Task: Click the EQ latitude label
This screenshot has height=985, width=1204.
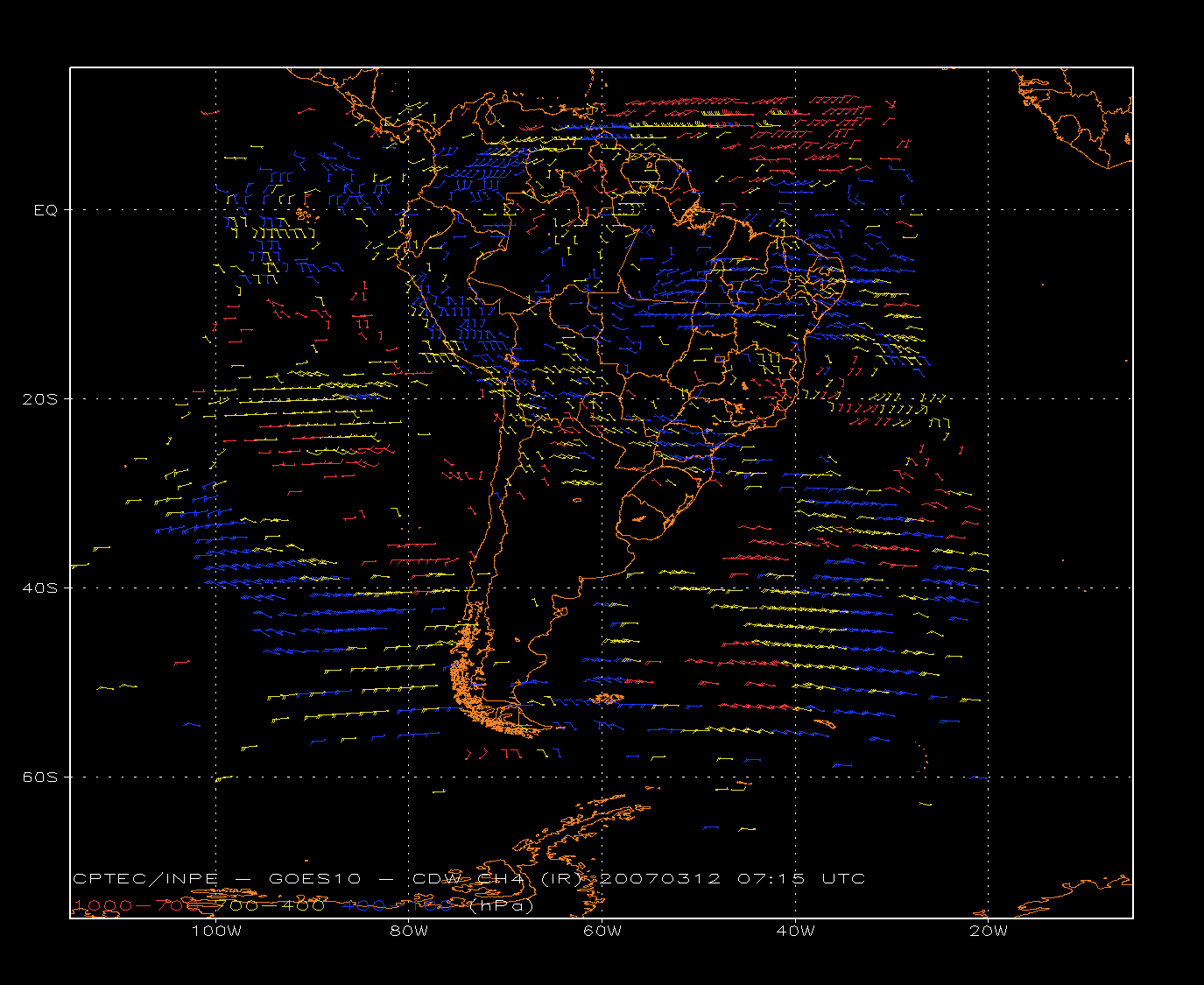Action: click(x=46, y=210)
